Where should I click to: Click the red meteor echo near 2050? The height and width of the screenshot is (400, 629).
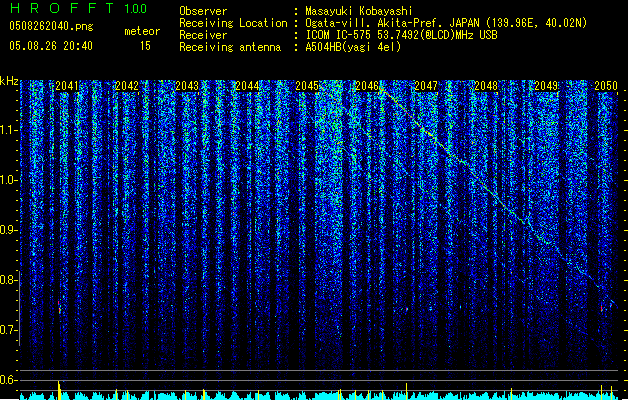coord(602,308)
